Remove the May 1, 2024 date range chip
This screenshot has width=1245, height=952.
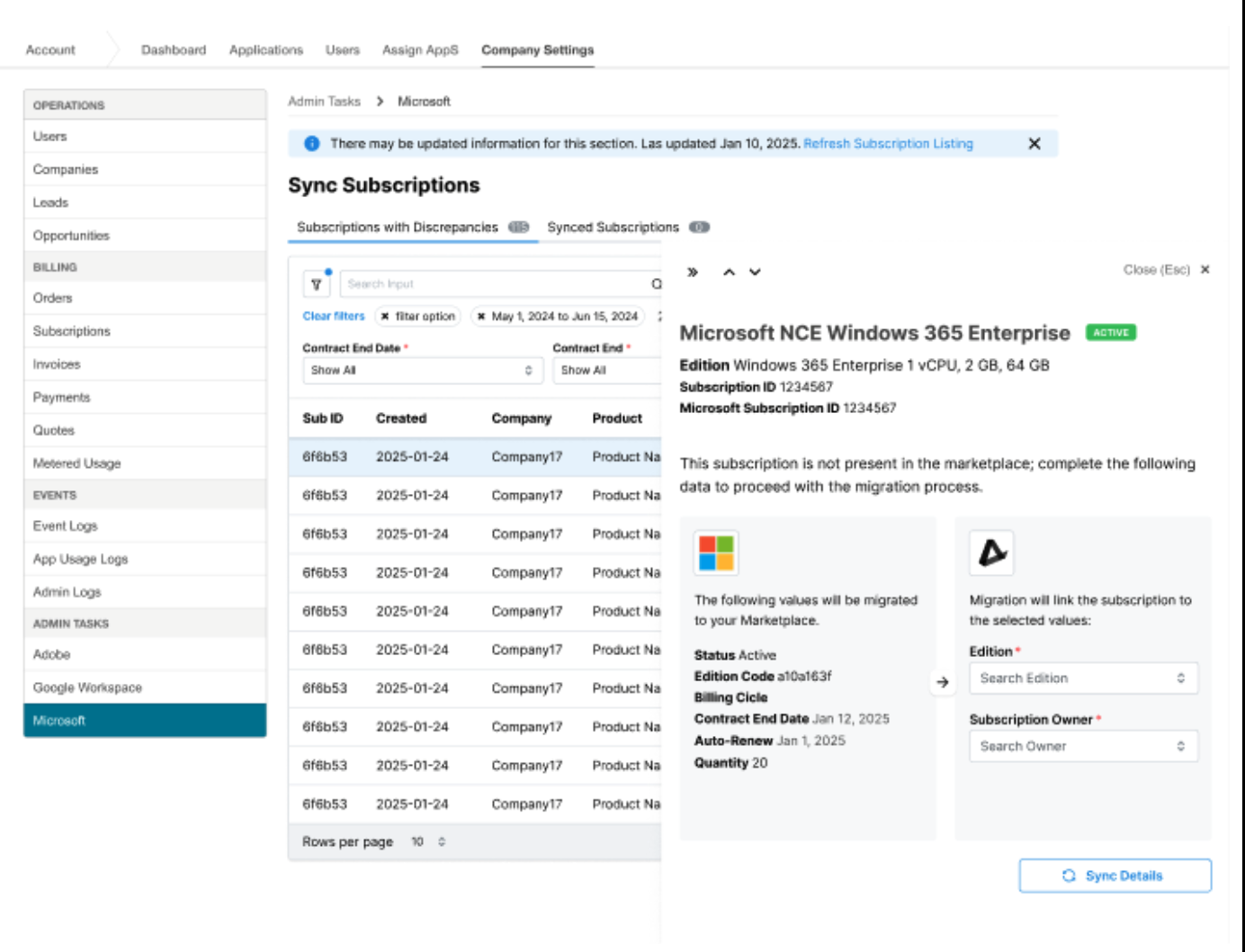(x=481, y=317)
